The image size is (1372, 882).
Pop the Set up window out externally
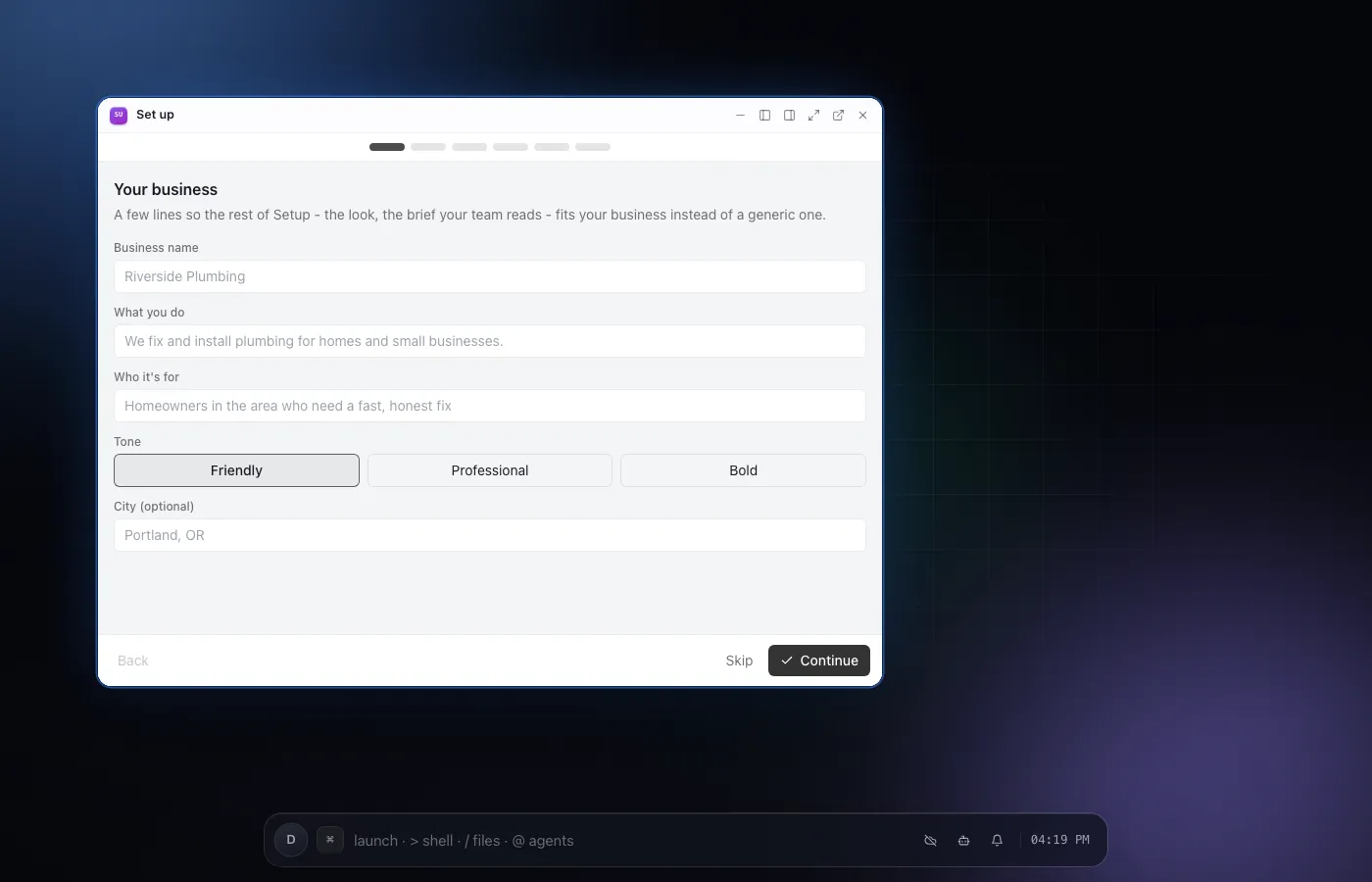(x=838, y=115)
